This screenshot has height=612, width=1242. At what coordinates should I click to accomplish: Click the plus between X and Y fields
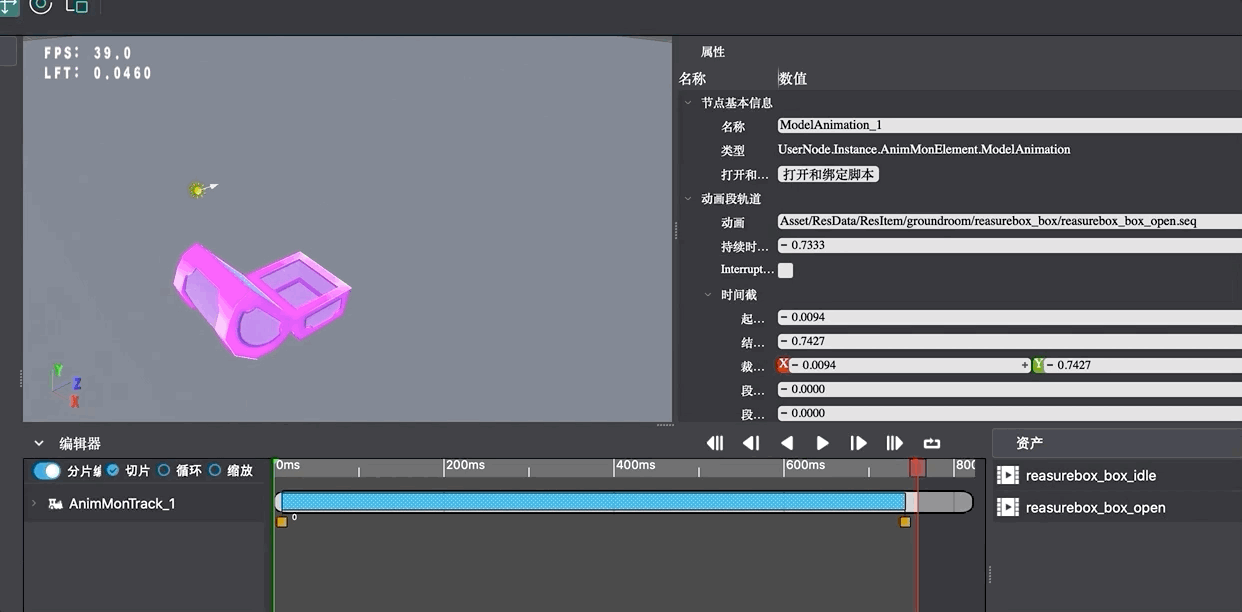1025,366
